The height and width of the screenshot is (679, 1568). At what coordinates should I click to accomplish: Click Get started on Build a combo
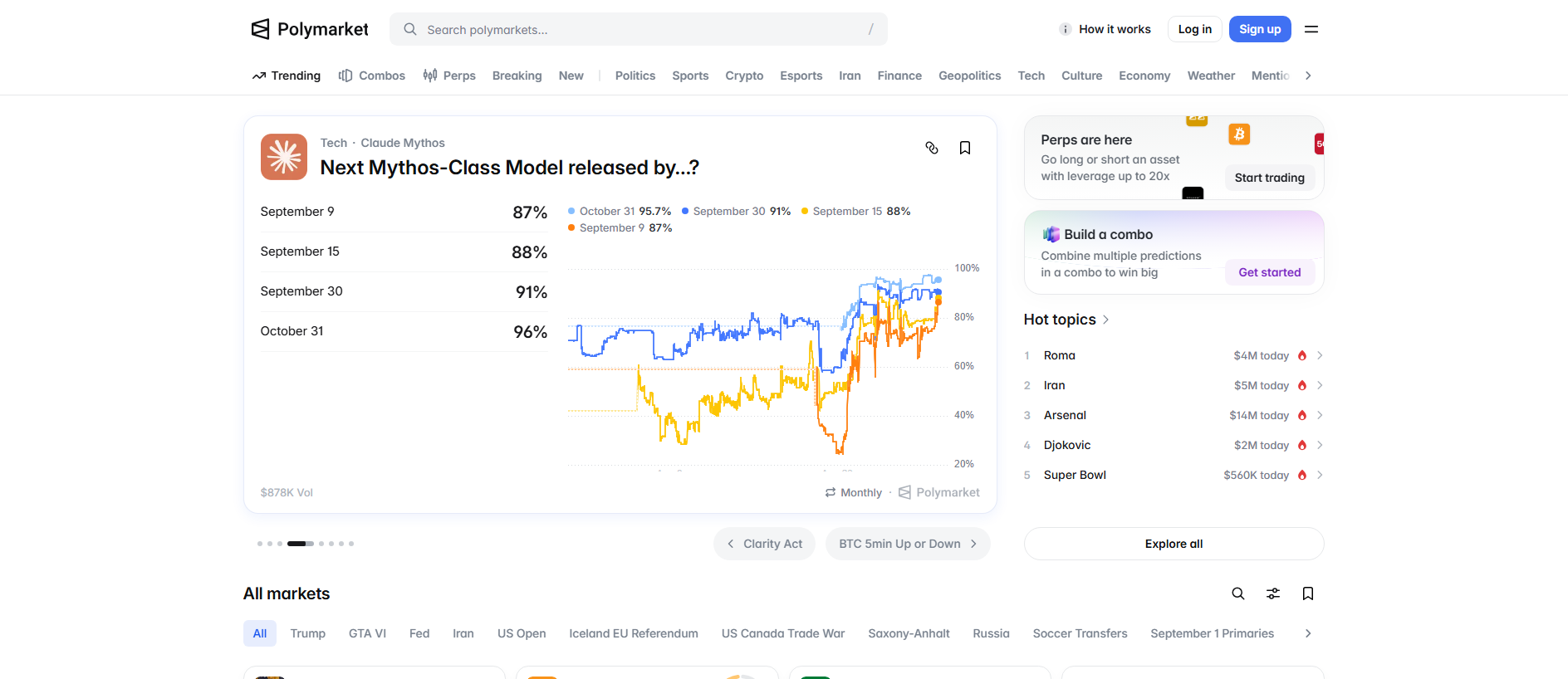pos(1269,272)
